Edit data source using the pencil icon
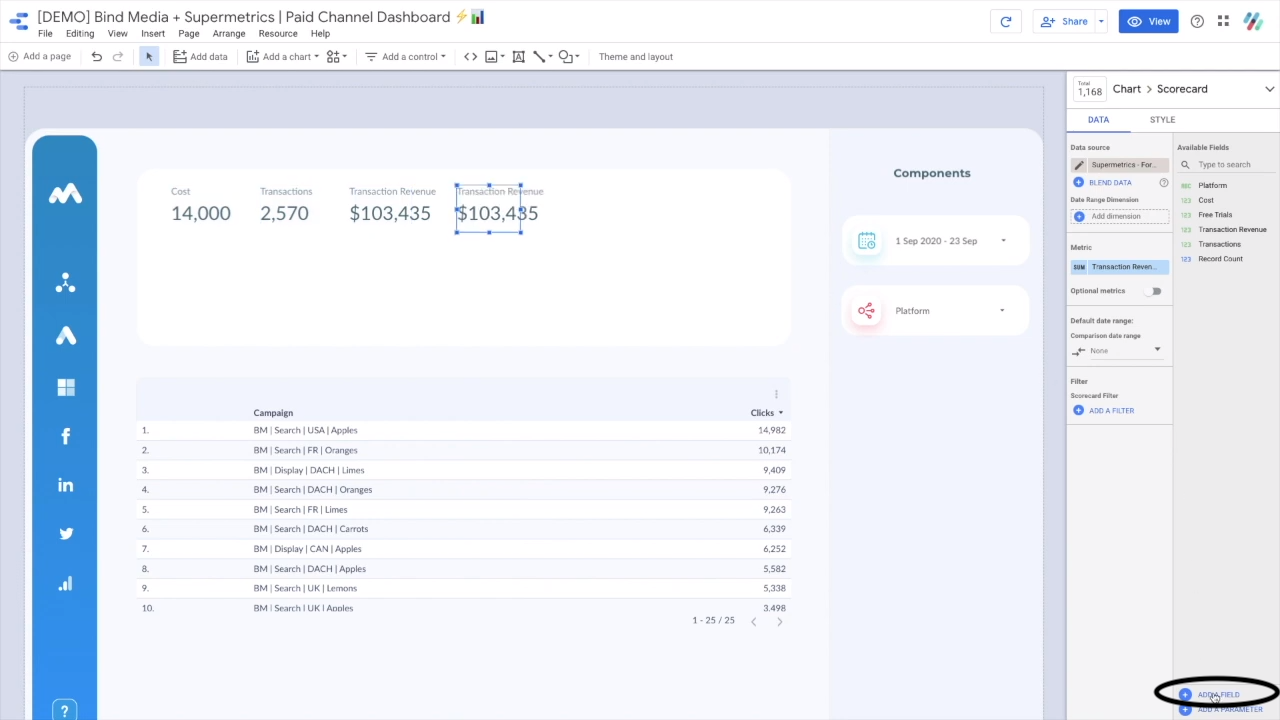The width and height of the screenshot is (1280, 720). point(1079,165)
